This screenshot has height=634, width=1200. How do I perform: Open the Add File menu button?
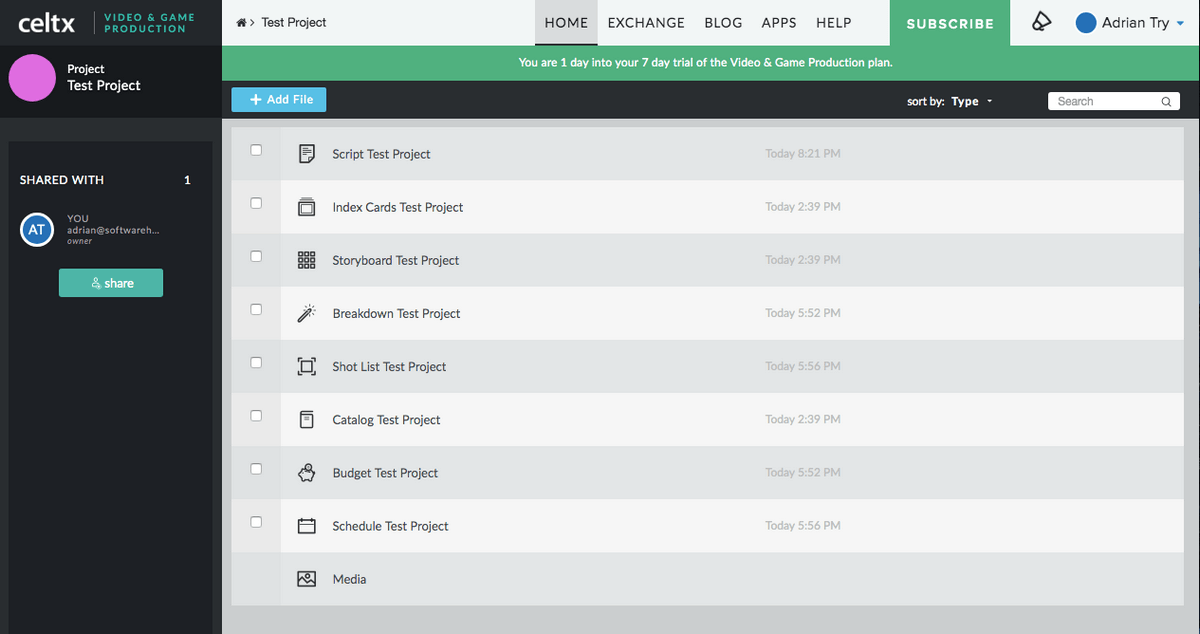(279, 100)
